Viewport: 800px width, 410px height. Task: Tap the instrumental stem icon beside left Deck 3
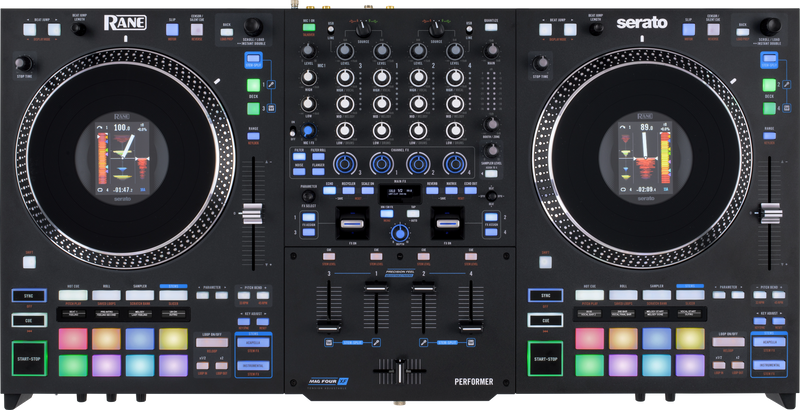tap(271, 108)
